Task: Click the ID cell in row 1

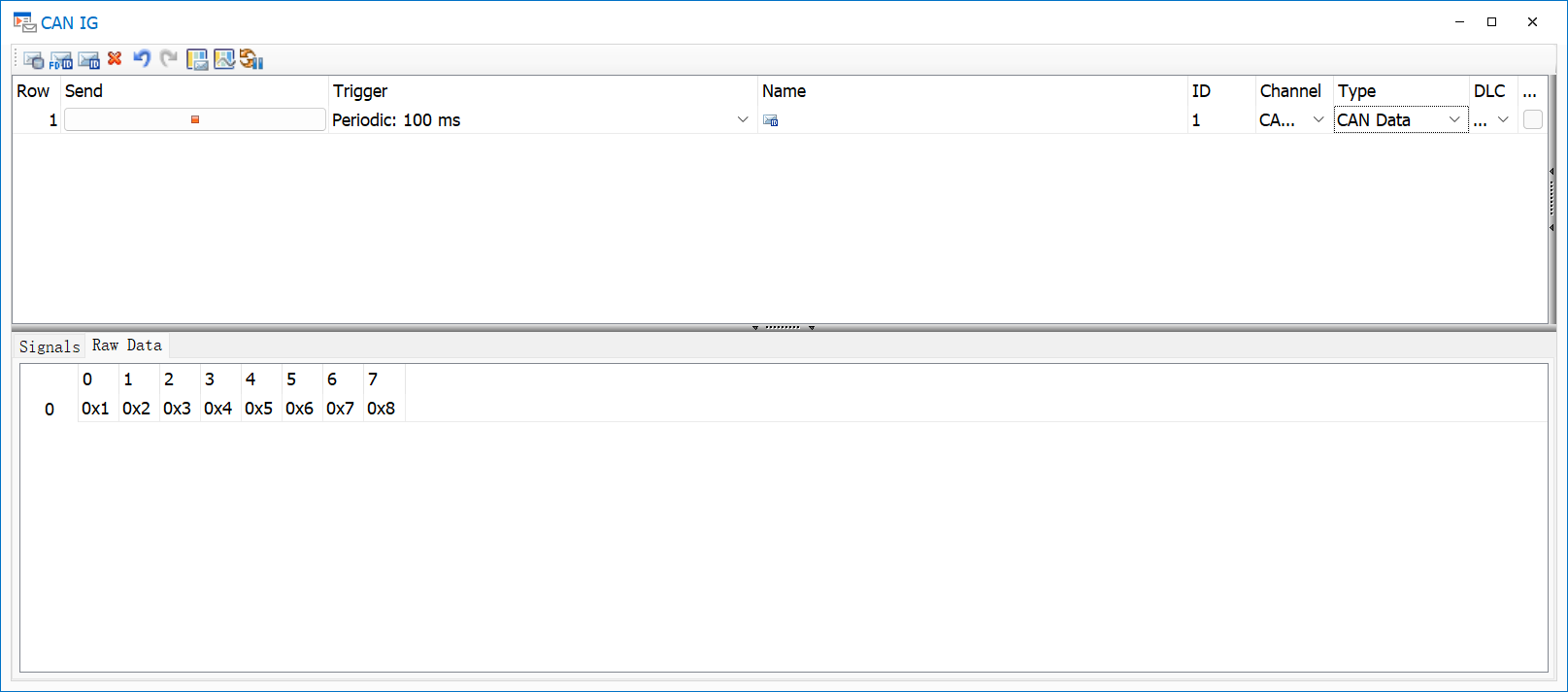Action: coord(1219,119)
